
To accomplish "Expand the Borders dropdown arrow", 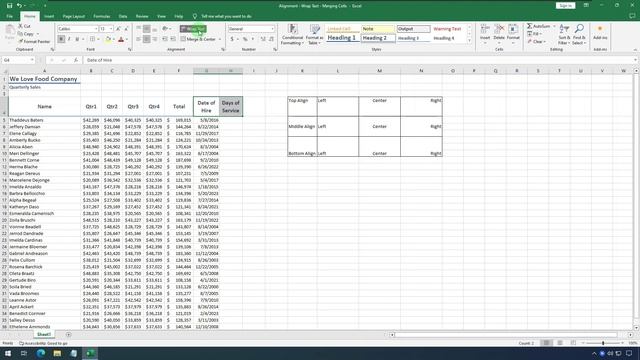I will pos(98,39).
